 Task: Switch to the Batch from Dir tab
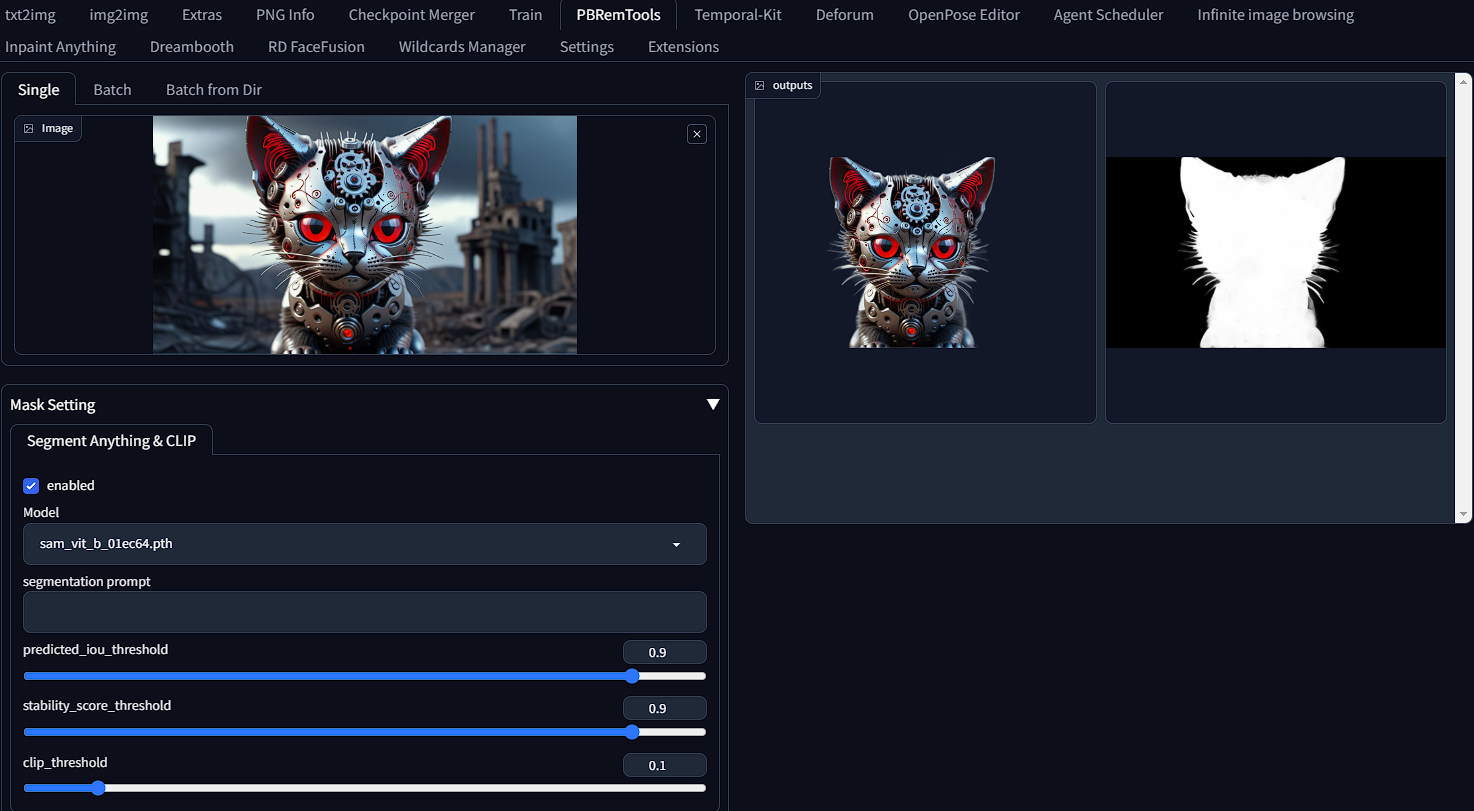pyautogui.click(x=213, y=89)
